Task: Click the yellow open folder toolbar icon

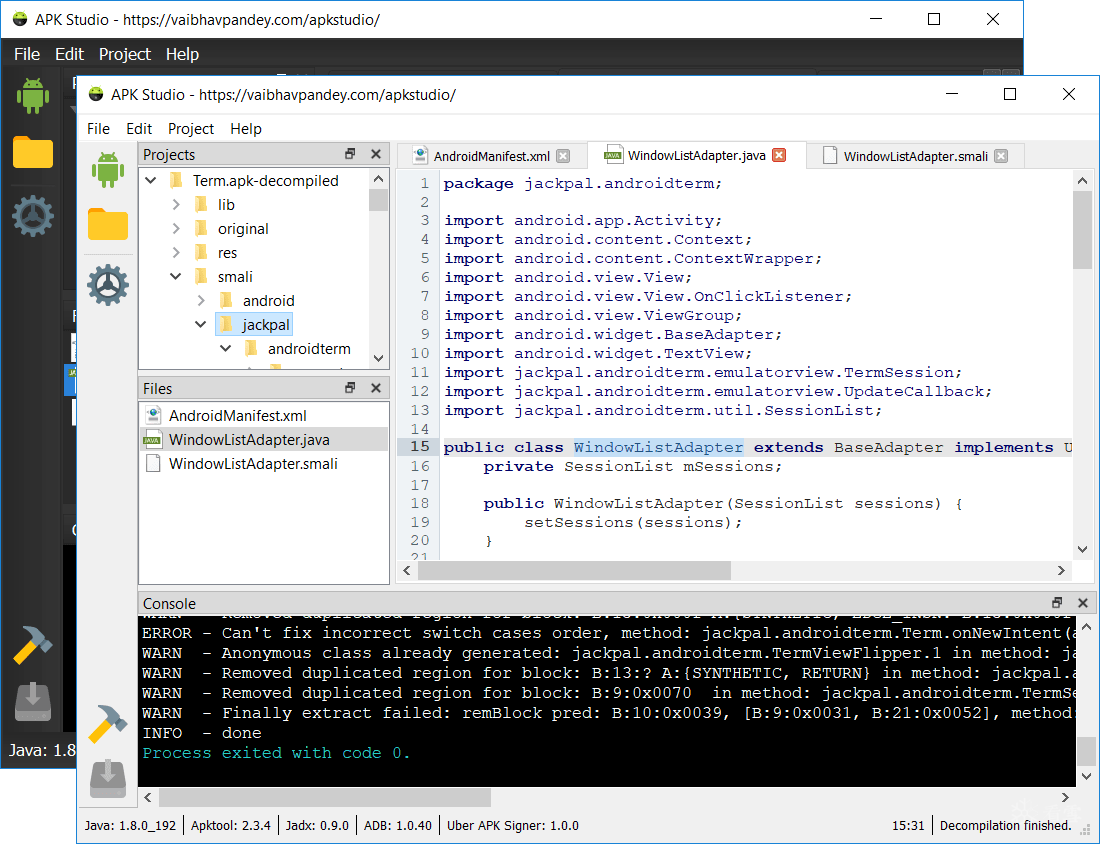Action: [108, 225]
